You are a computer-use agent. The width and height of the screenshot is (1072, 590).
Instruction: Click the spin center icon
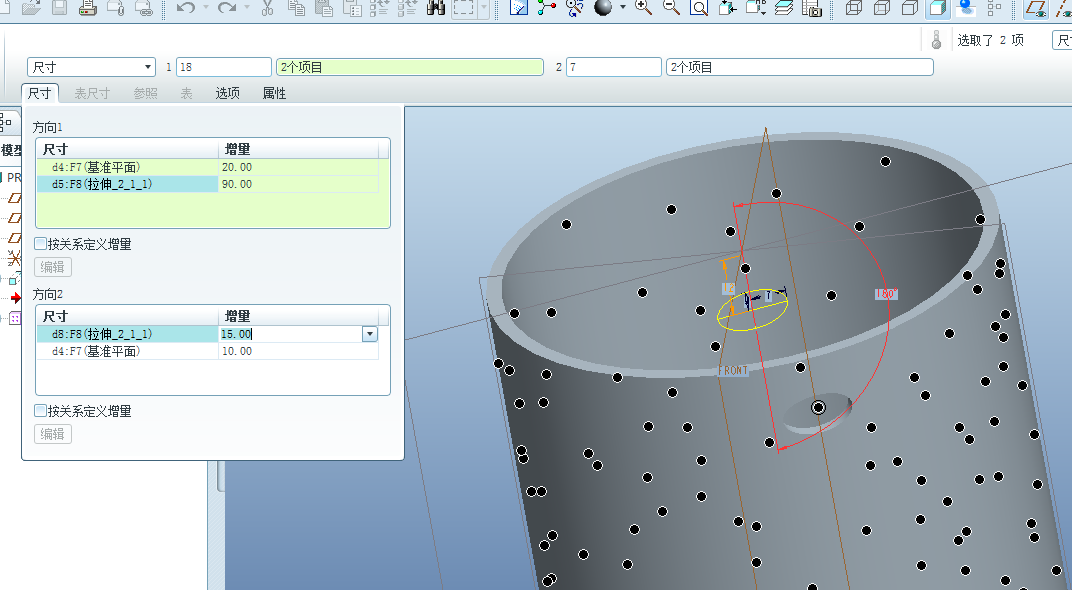[x=546, y=8]
